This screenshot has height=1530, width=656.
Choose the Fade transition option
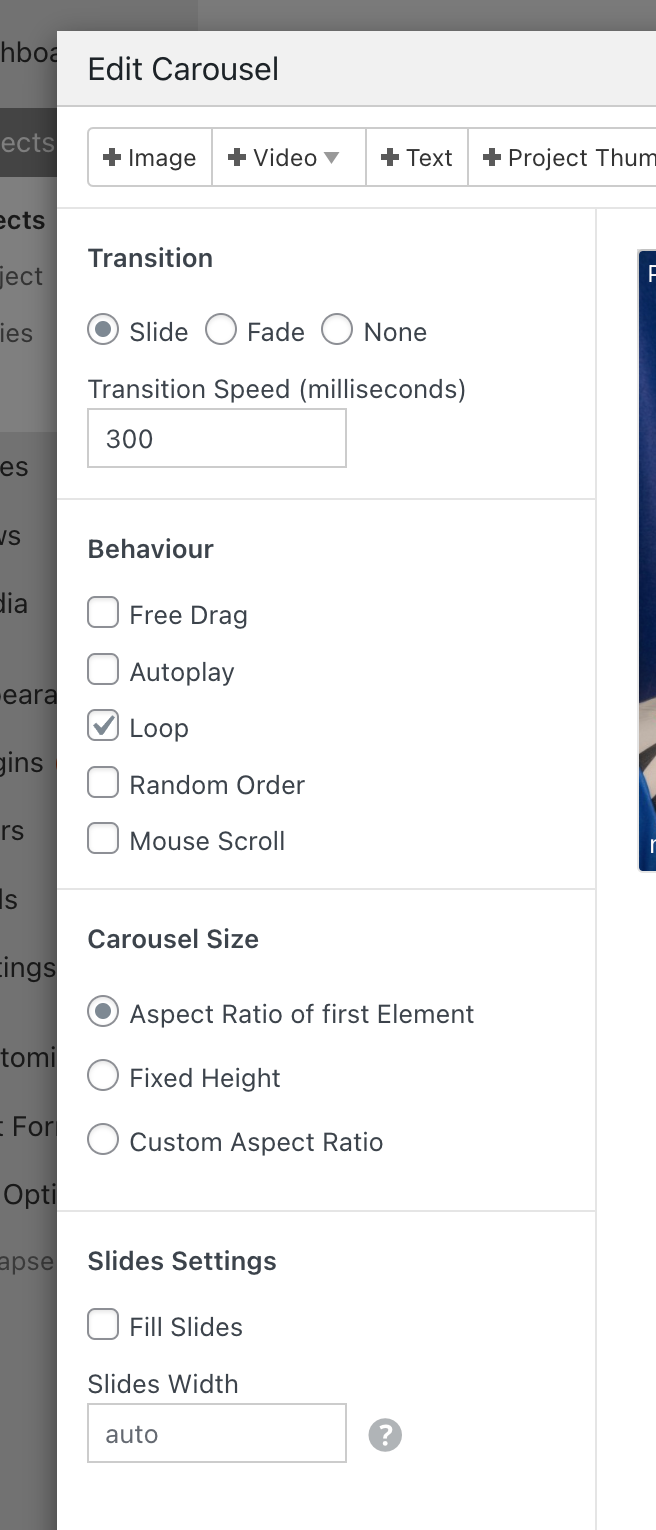pos(221,331)
